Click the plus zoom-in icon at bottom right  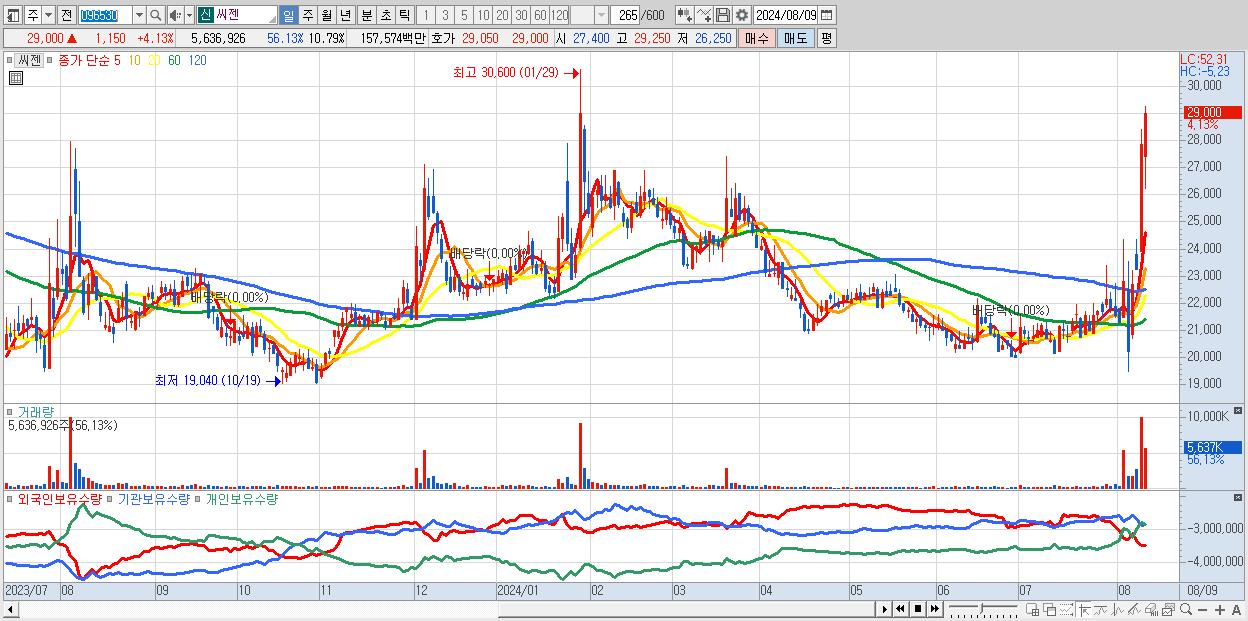(x=1220, y=610)
